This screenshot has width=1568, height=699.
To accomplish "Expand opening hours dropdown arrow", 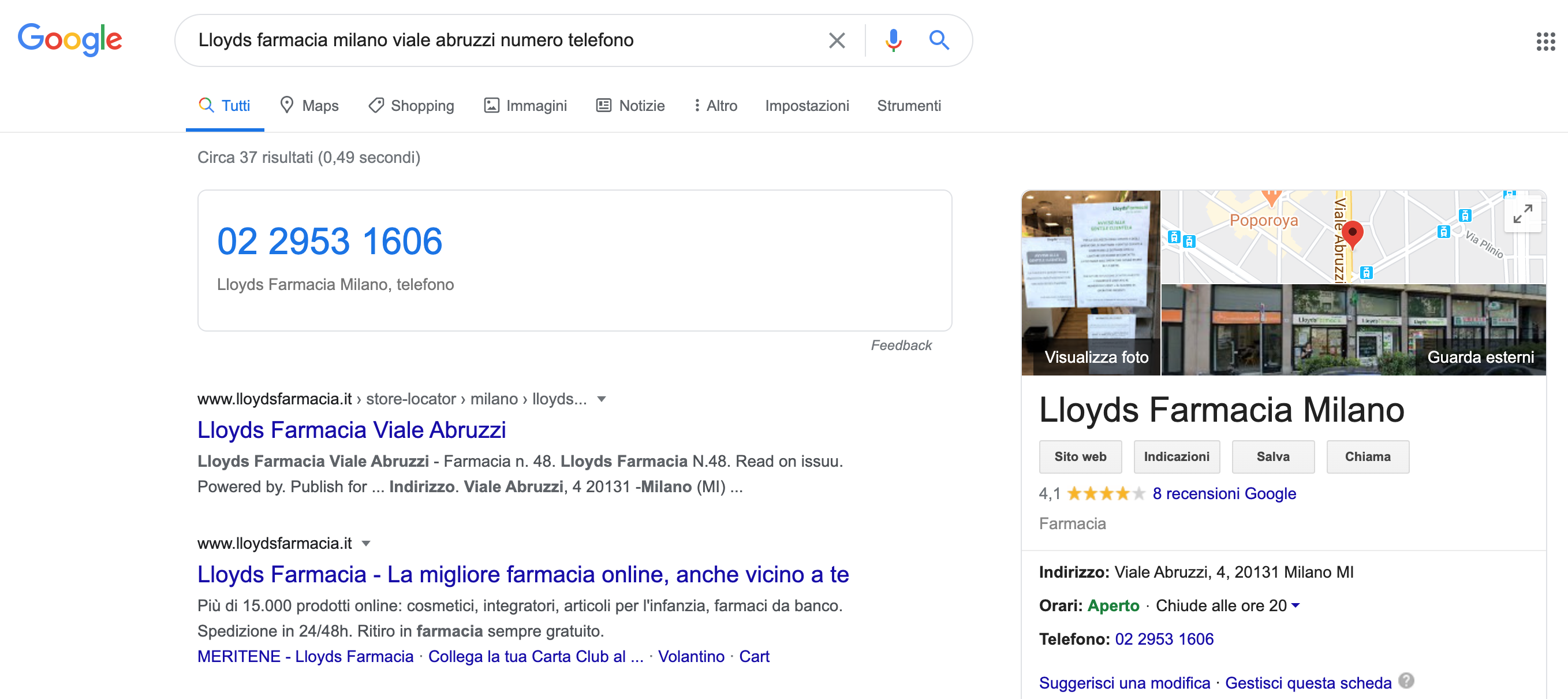I will click(1296, 605).
